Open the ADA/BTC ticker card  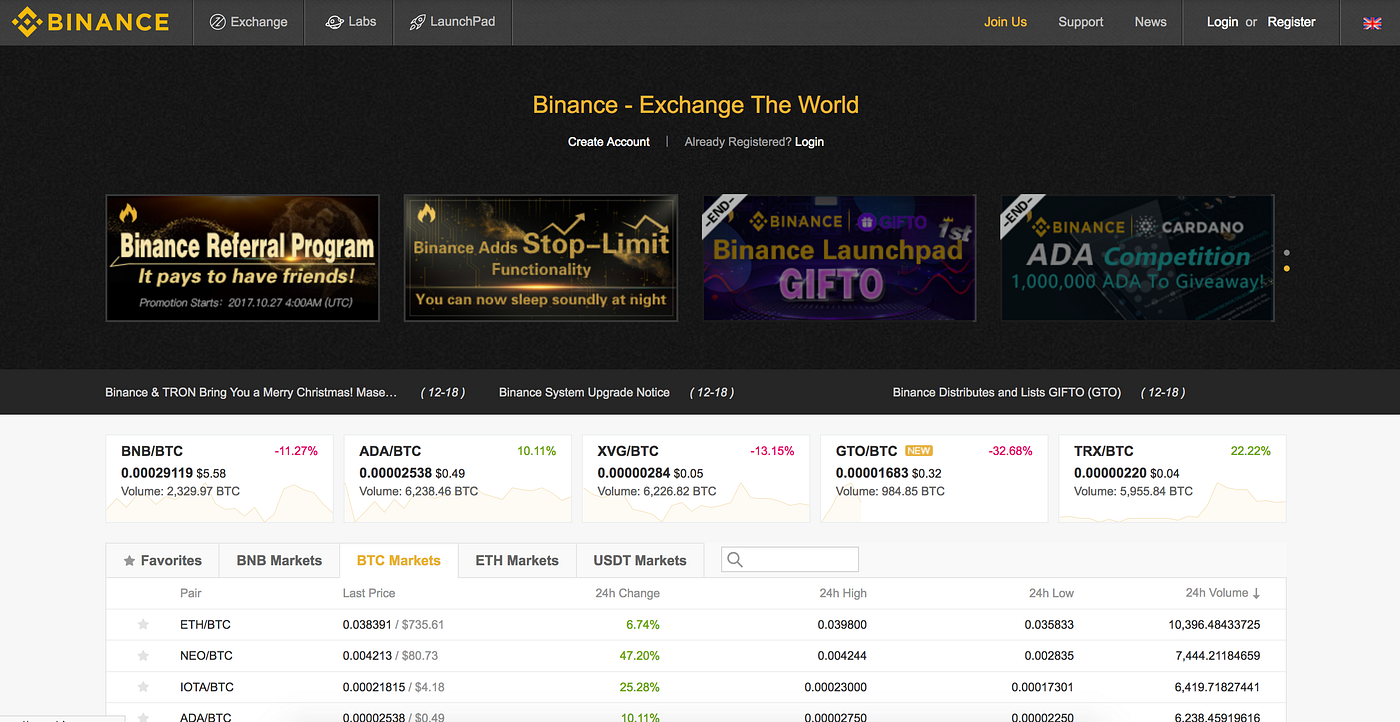click(x=457, y=478)
